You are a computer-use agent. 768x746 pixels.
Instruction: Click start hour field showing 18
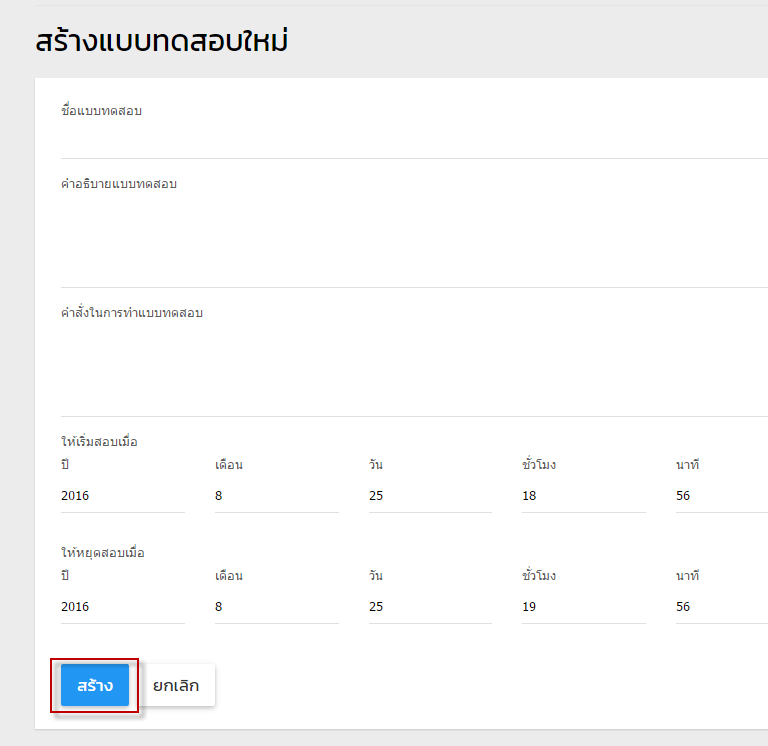pyautogui.click(x=584, y=496)
